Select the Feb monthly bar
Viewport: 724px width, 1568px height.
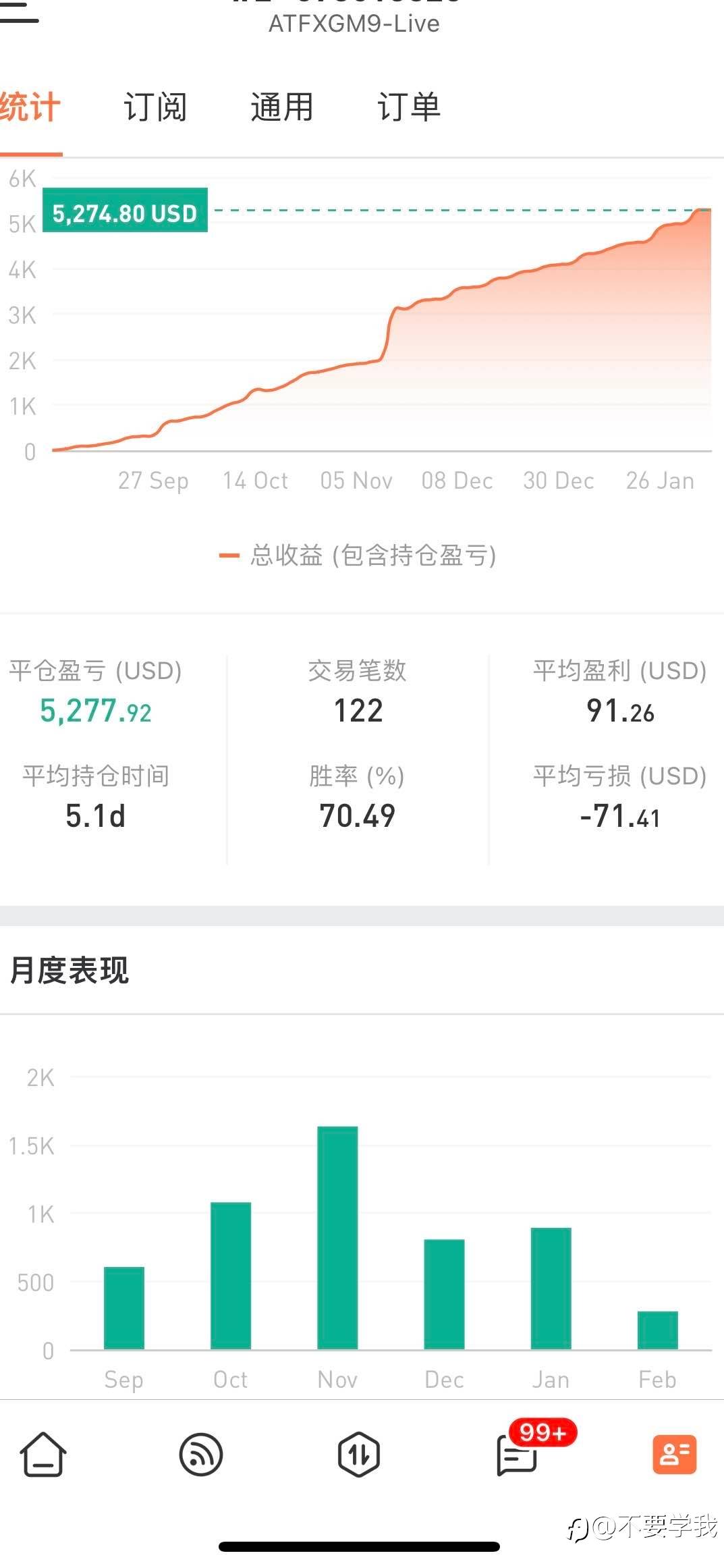click(x=658, y=1330)
